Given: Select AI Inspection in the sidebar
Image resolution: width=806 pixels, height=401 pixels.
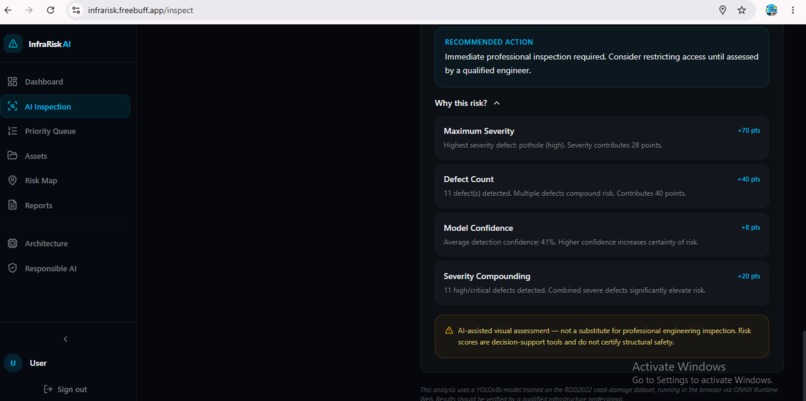Looking at the screenshot, I should [65, 106].
